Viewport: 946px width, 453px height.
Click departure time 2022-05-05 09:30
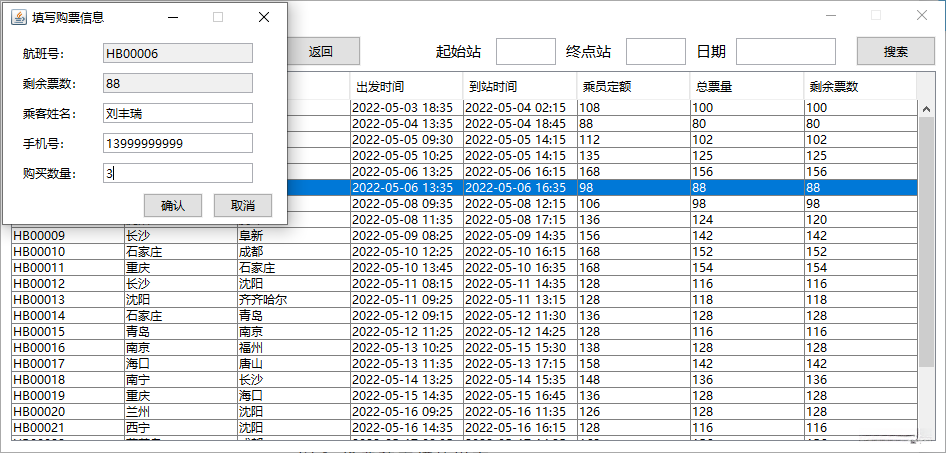pyautogui.click(x=406, y=139)
